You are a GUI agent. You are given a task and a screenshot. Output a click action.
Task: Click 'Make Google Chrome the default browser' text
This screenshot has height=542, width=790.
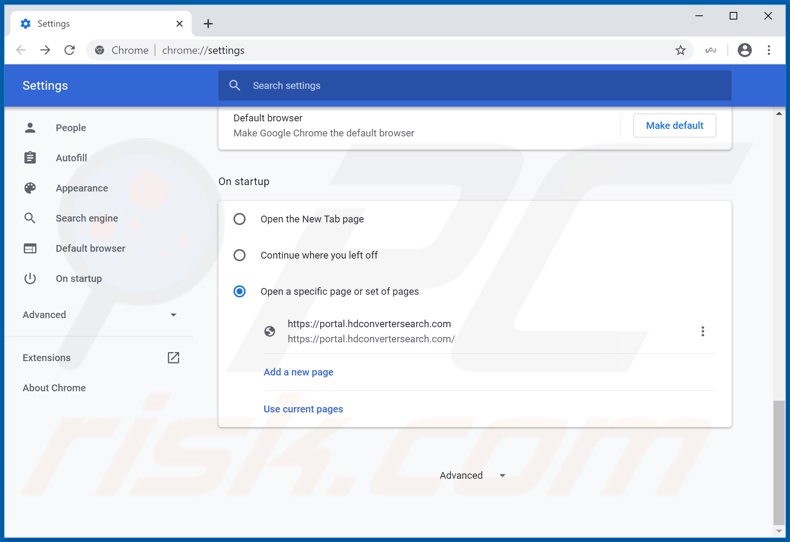click(x=323, y=133)
